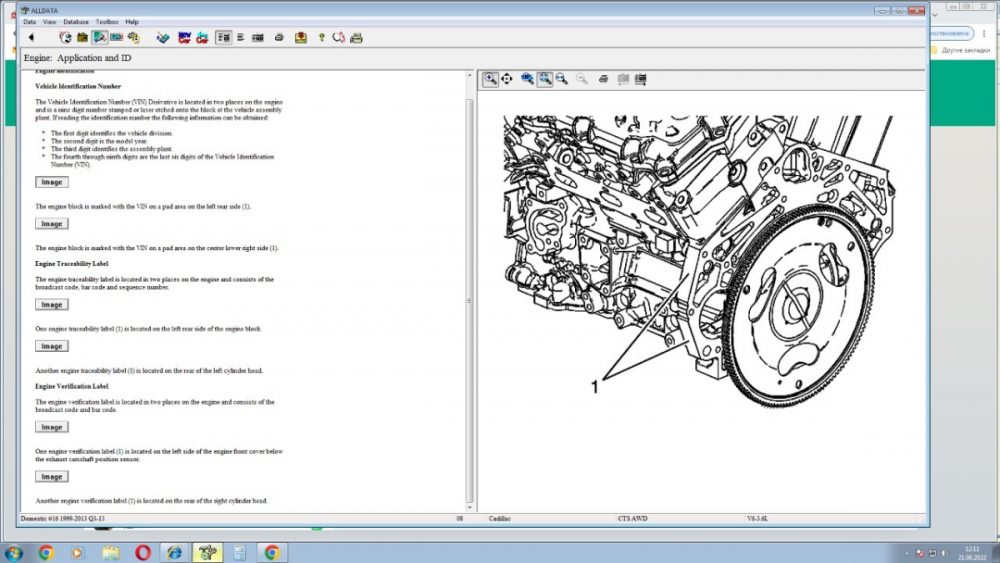Expand the View menu
The width and height of the screenshot is (1000, 563).
pyautogui.click(x=49, y=21)
